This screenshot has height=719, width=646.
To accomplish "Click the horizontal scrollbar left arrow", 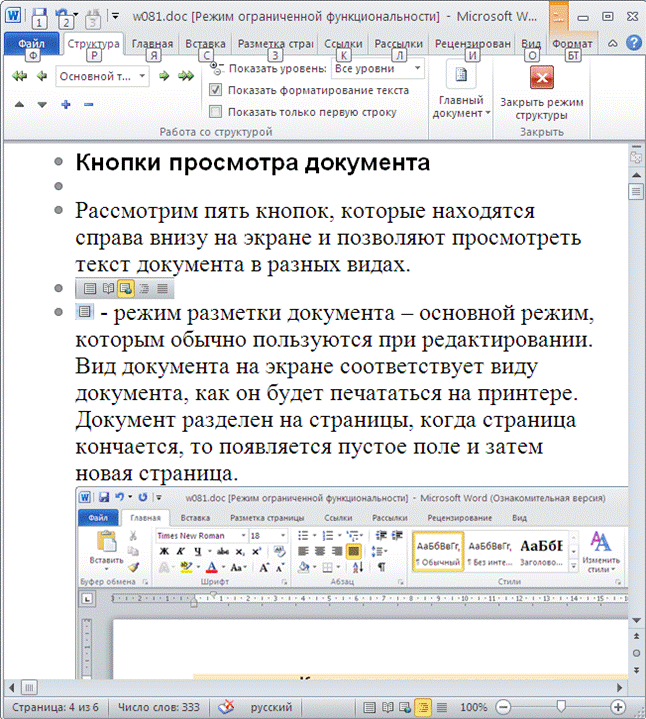I will click(x=12, y=687).
